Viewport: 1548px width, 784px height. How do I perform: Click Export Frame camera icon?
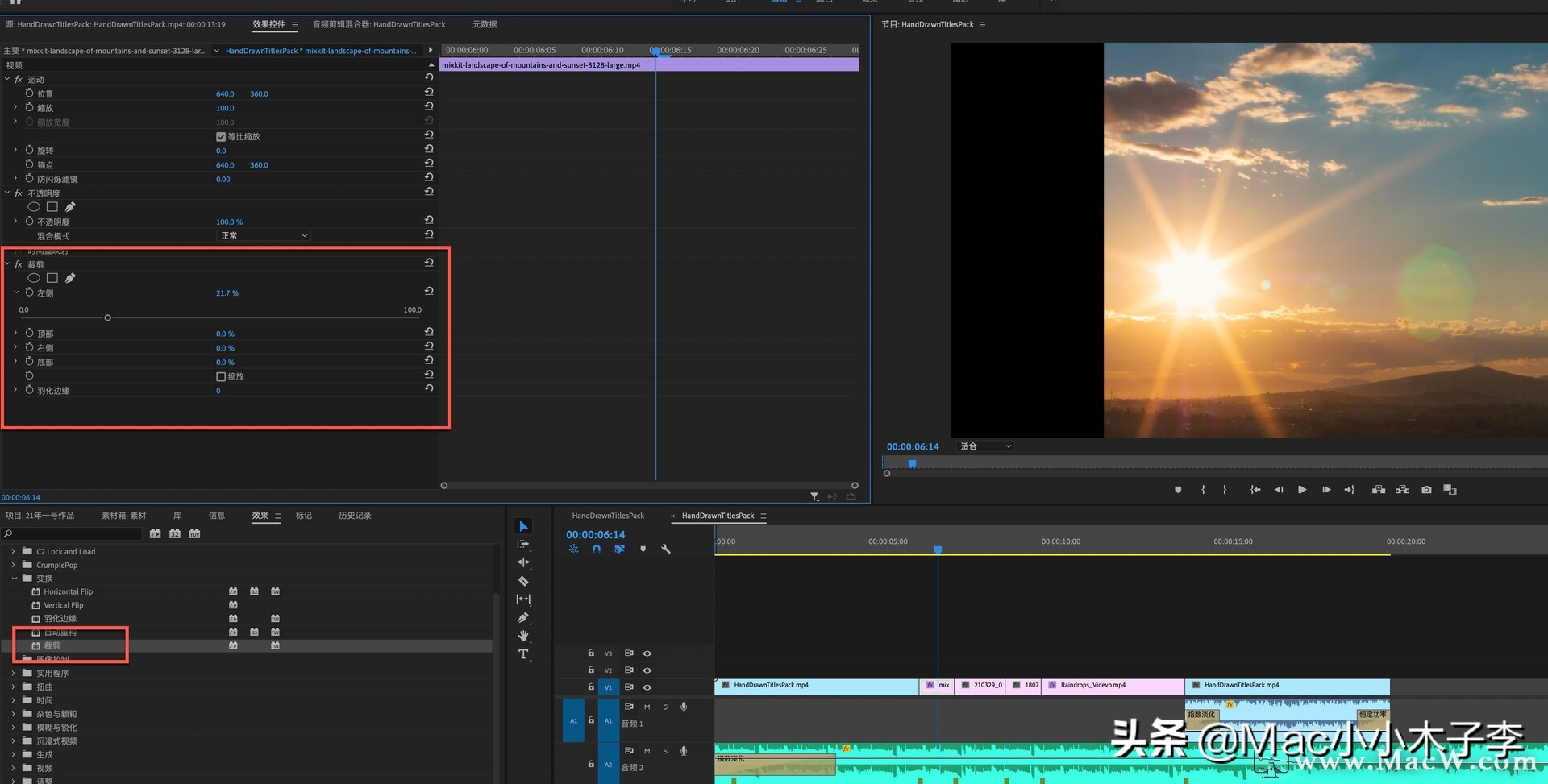pos(1426,490)
